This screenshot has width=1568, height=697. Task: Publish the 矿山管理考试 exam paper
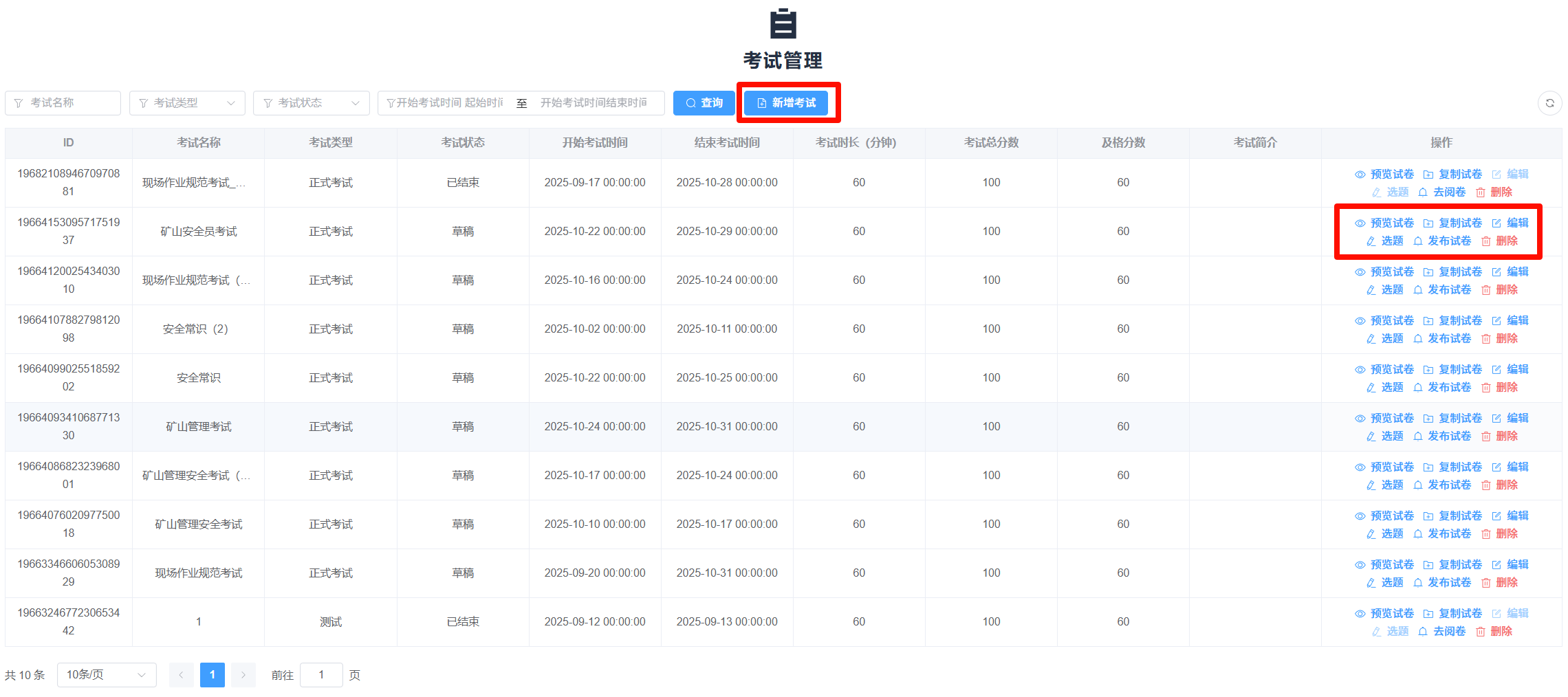tap(1442, 436)
